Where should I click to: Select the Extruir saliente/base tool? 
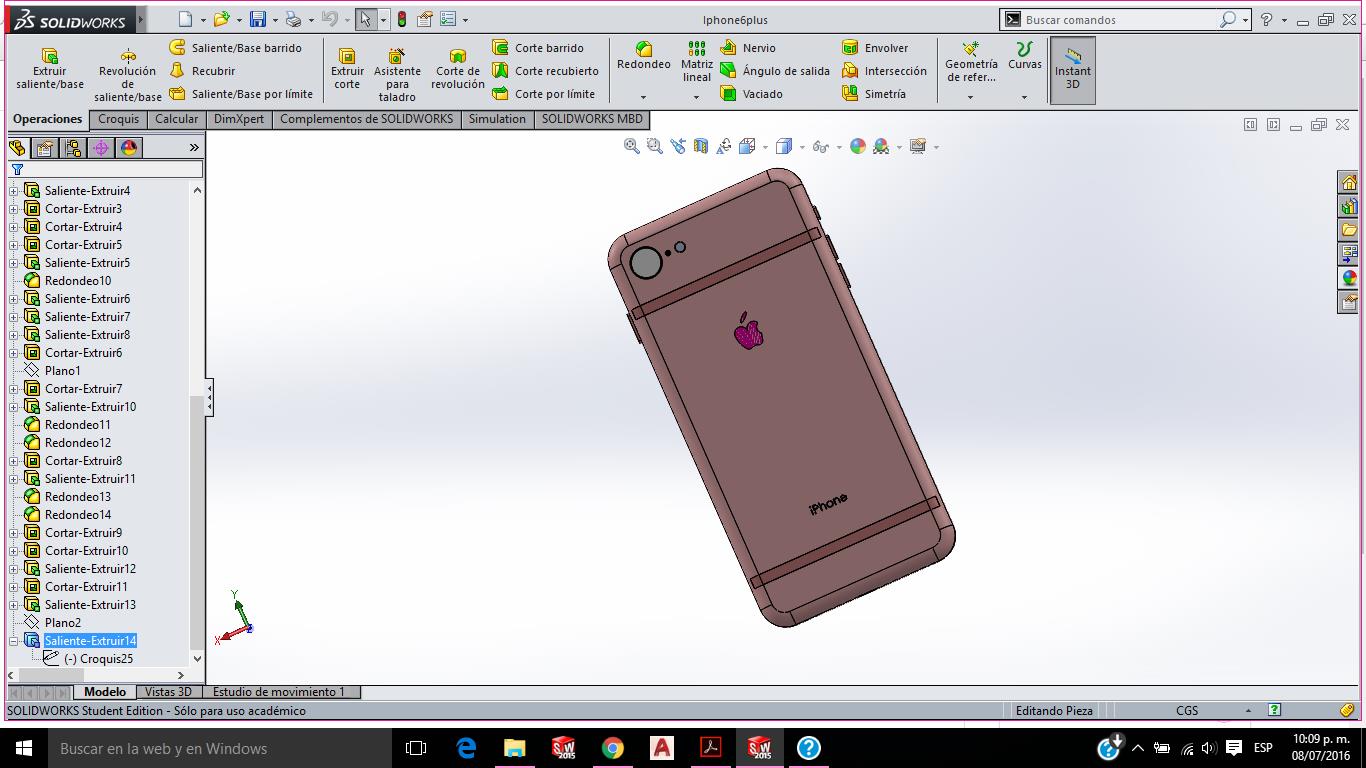click(50, 69)
